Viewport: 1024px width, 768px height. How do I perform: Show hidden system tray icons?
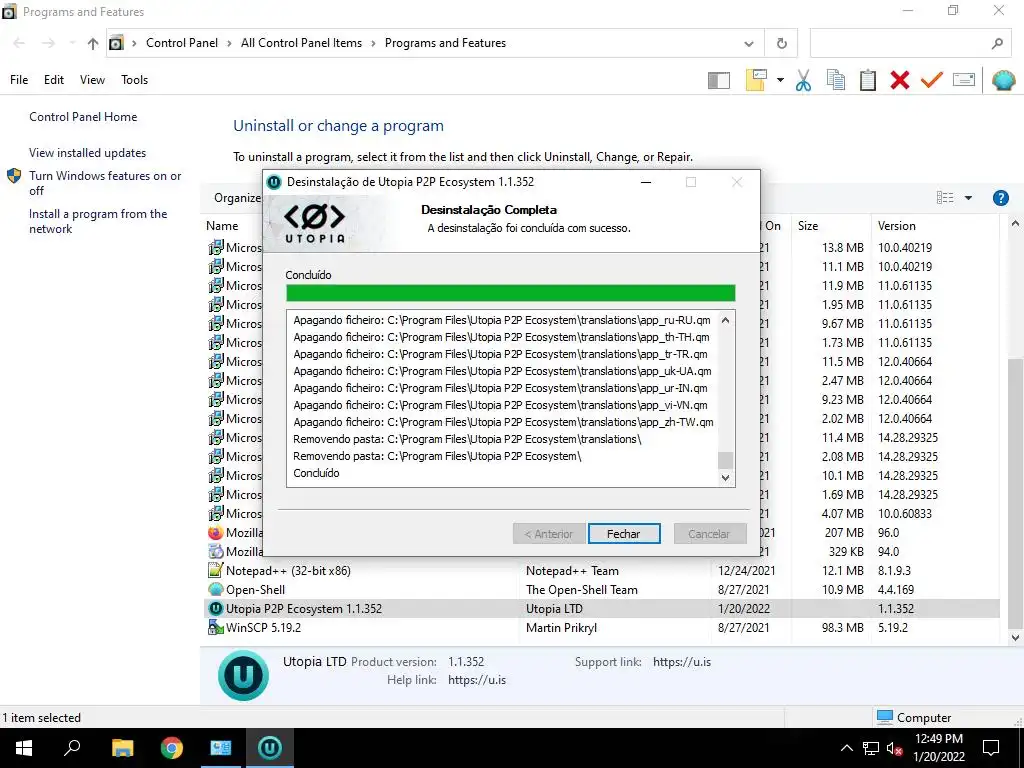846,748
